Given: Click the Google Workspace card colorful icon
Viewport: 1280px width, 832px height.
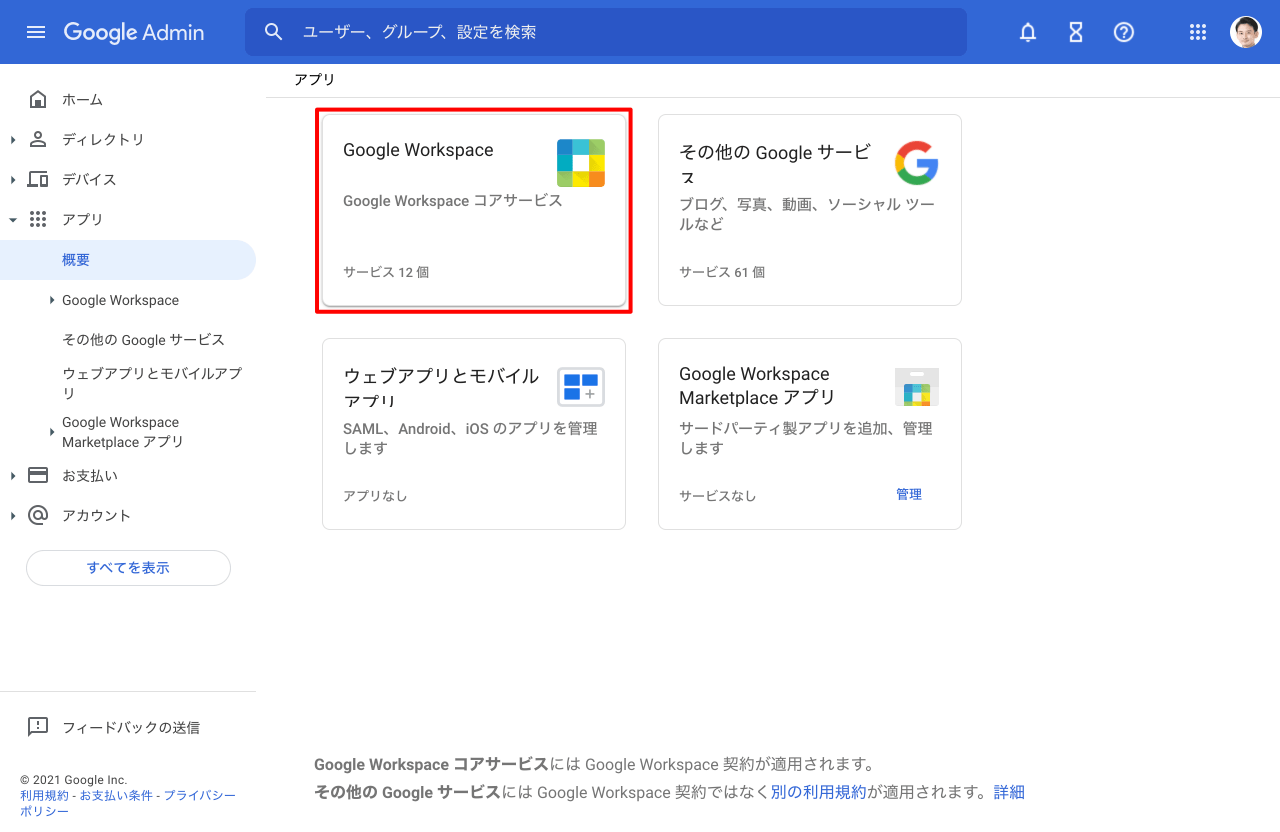Looking at the screenshot, I should coord(581,163).
